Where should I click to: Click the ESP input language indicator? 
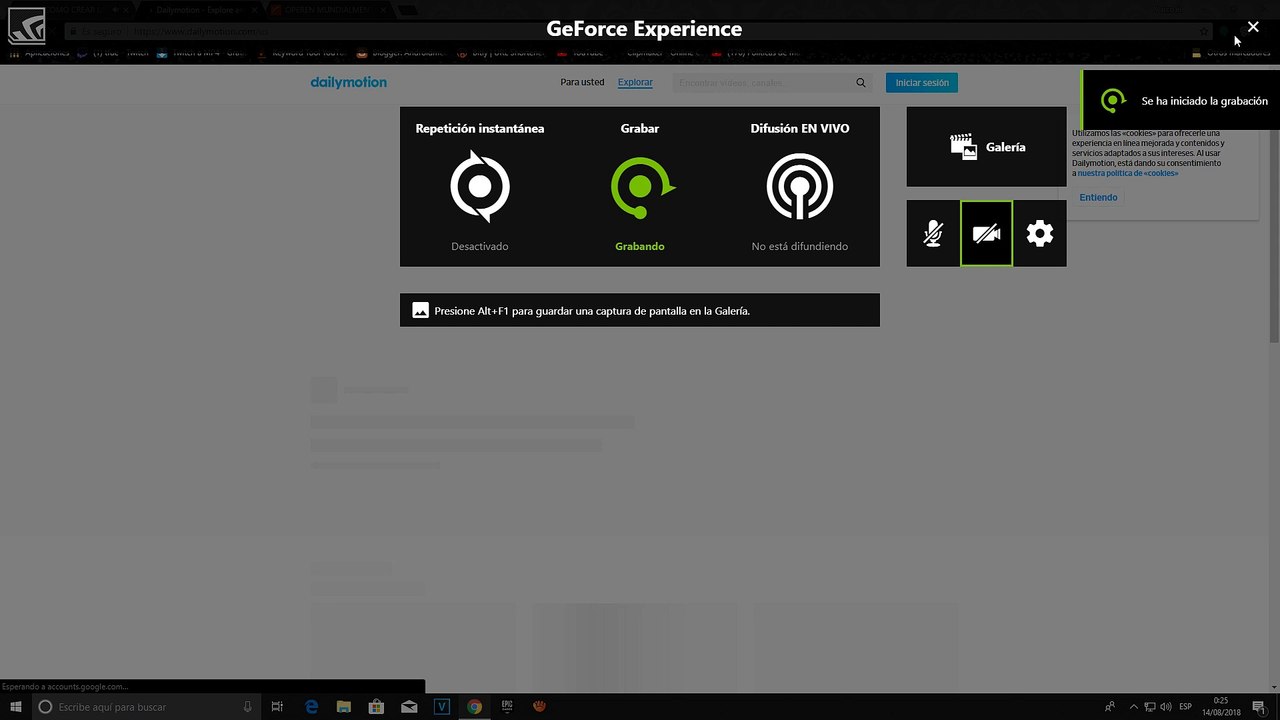[1185, 707]
